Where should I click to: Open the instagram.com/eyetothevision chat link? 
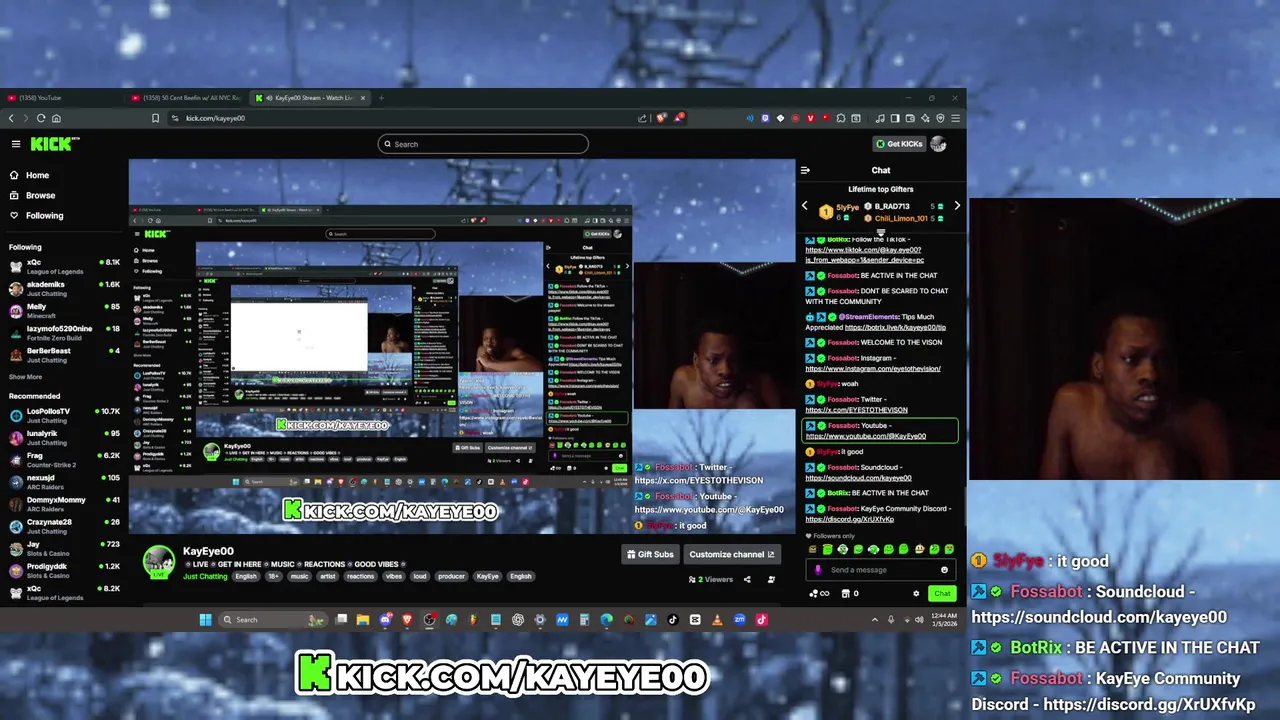[x=873, y=368]
